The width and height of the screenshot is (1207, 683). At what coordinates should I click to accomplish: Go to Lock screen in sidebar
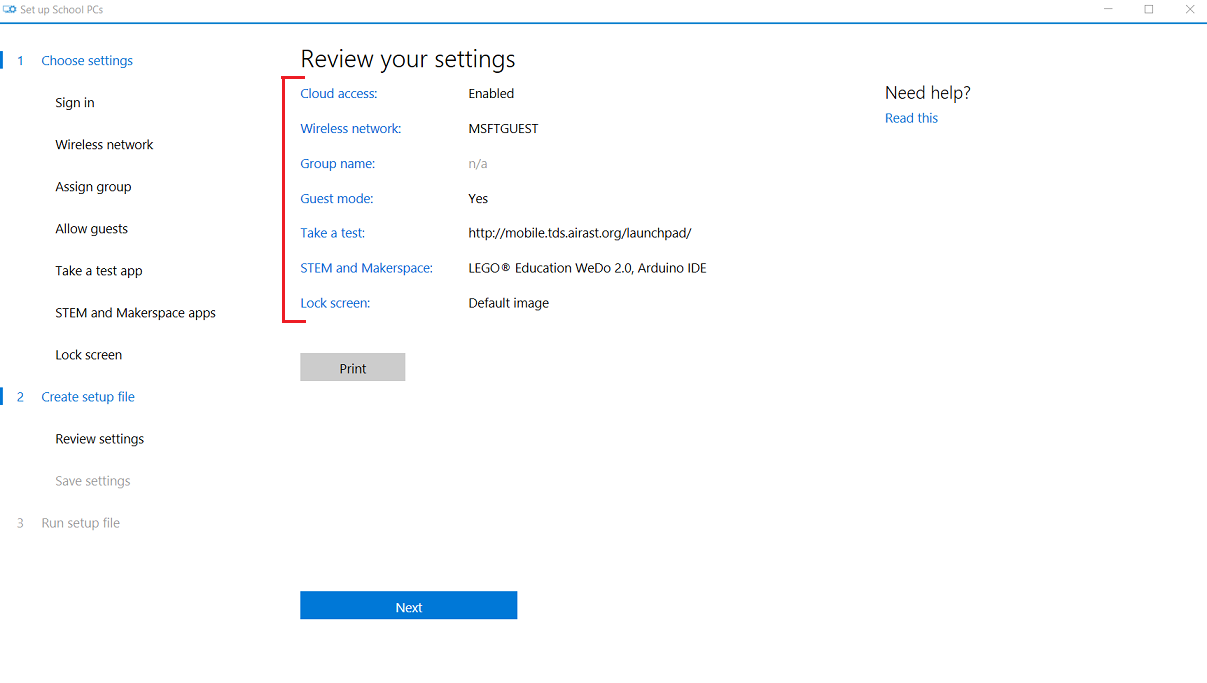coord(89,355)
